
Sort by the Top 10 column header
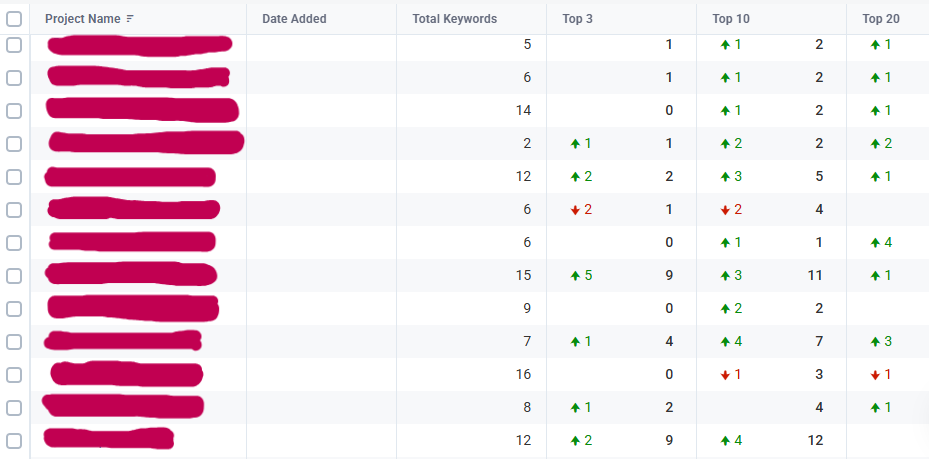tap(731, 19)
